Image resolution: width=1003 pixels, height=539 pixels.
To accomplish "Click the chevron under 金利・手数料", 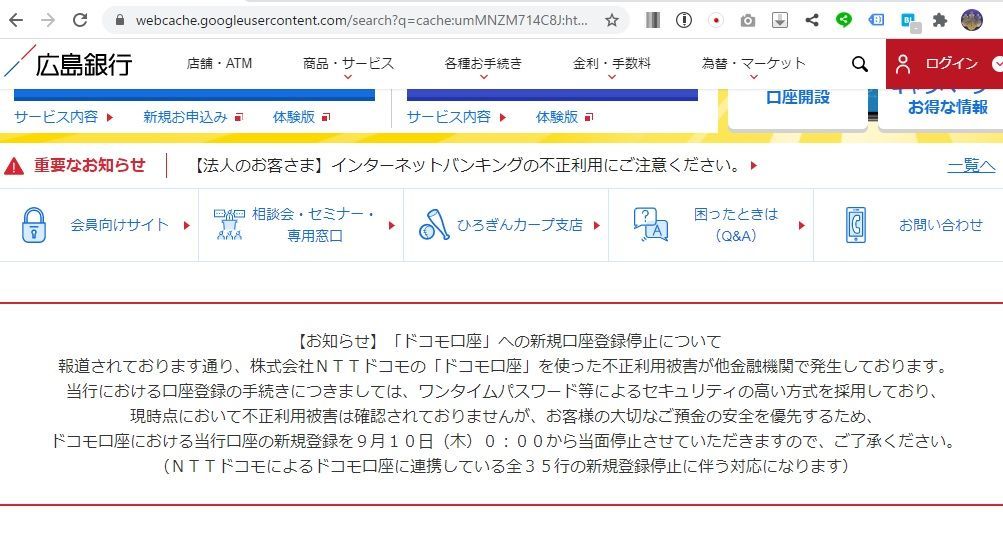I will tap(612, 77).
